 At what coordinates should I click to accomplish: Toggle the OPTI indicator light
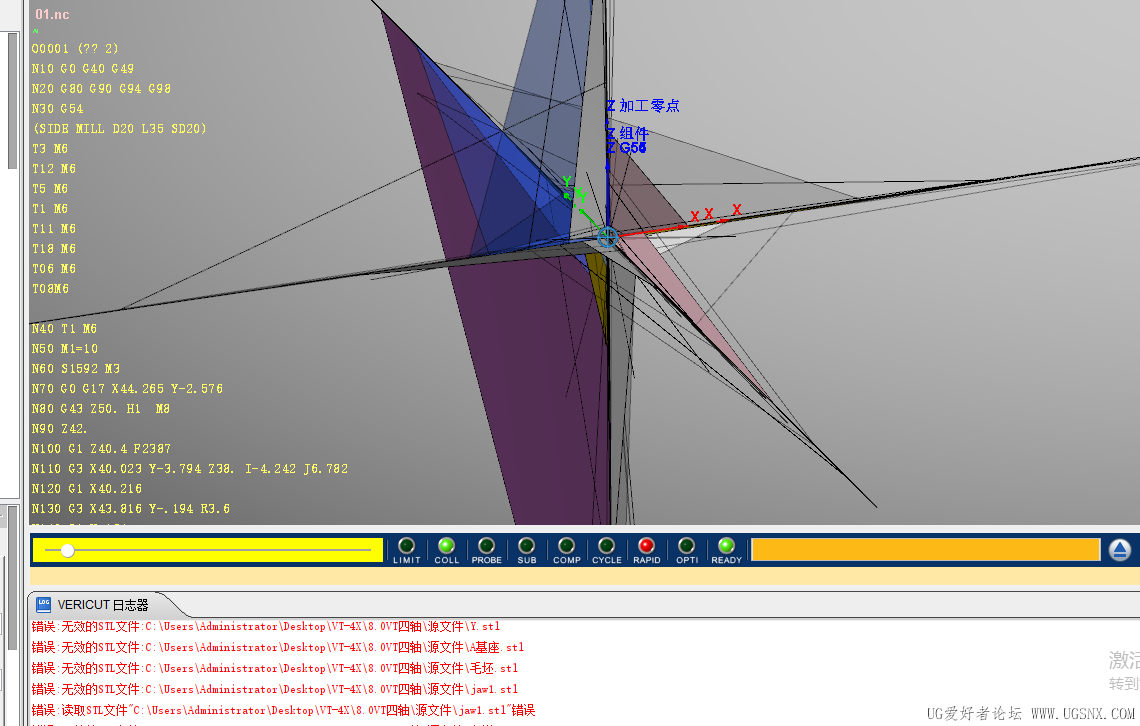tap(687, 548)
